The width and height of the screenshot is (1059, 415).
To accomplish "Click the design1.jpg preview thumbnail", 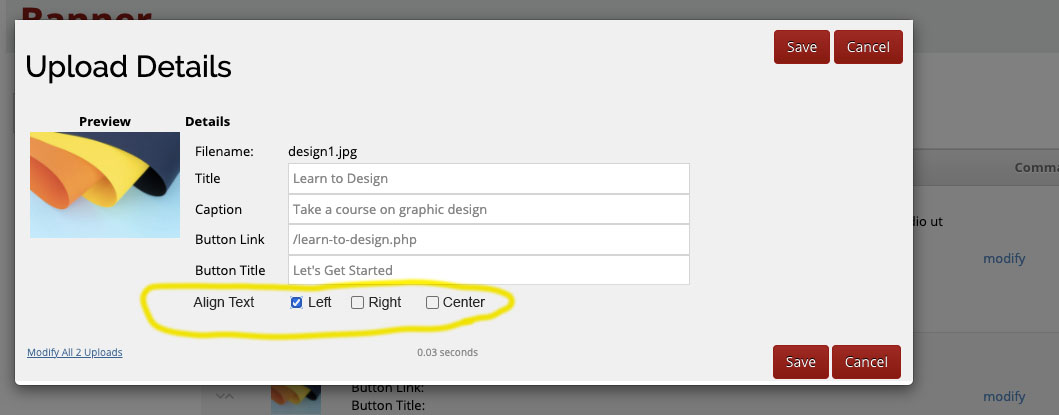I will [x=105, y=184].
